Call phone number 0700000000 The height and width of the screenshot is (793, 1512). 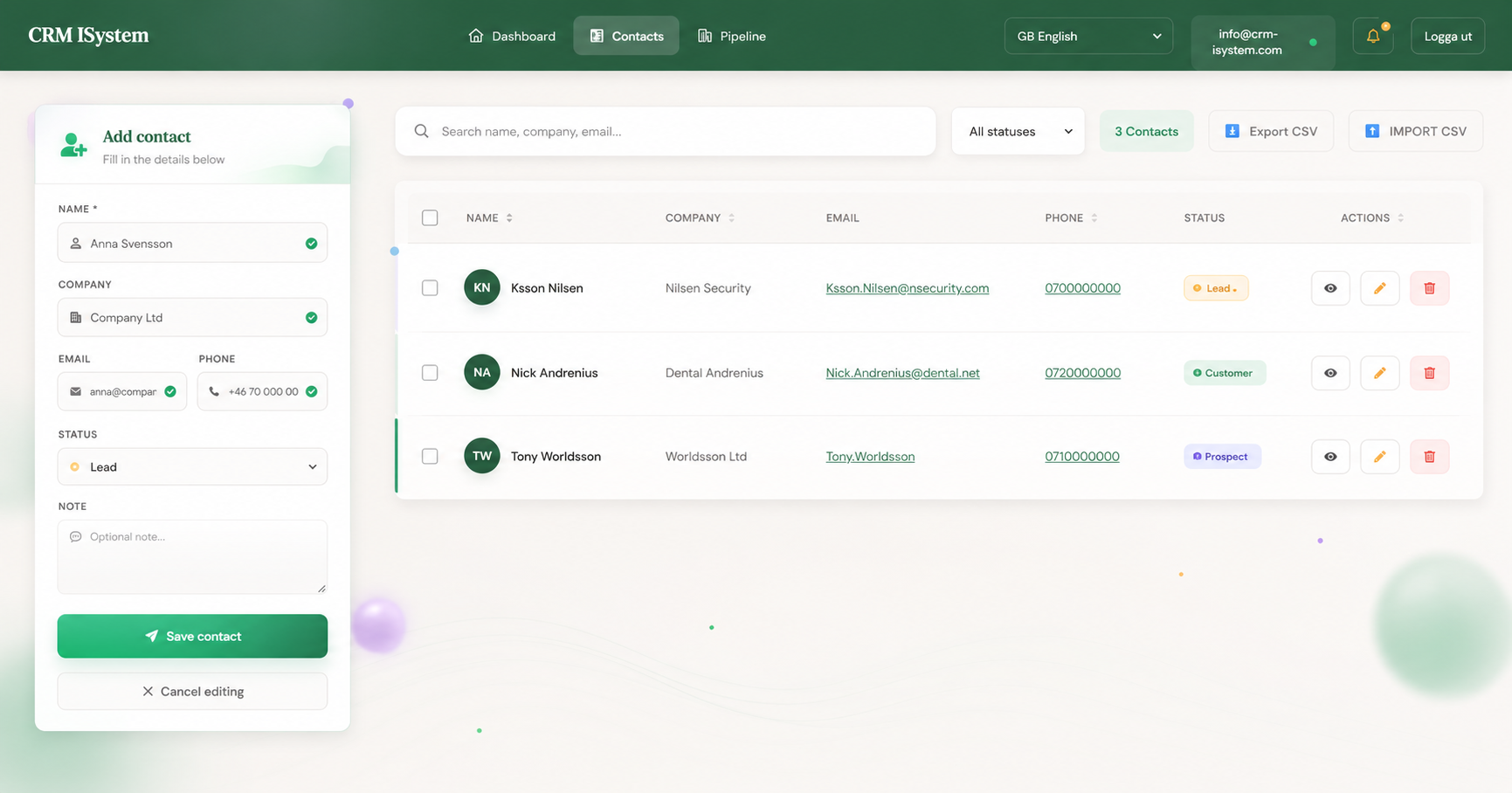tap(1082, 288)
